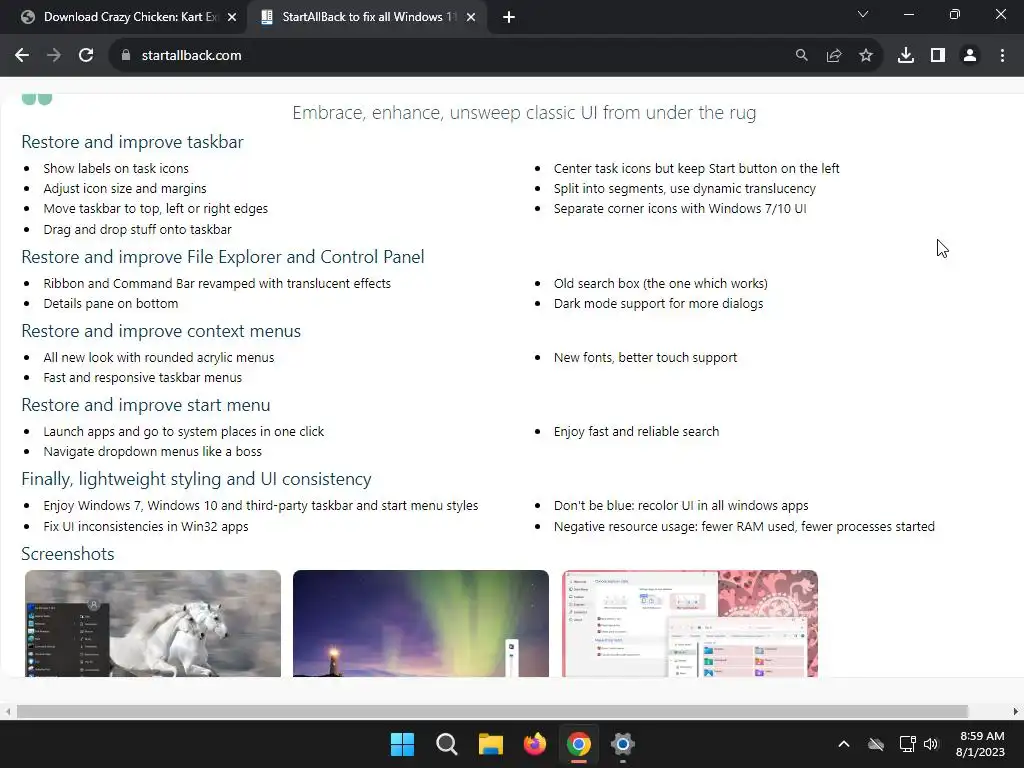Open taskbar Search

pyautogui.click(x=447, y=744)
